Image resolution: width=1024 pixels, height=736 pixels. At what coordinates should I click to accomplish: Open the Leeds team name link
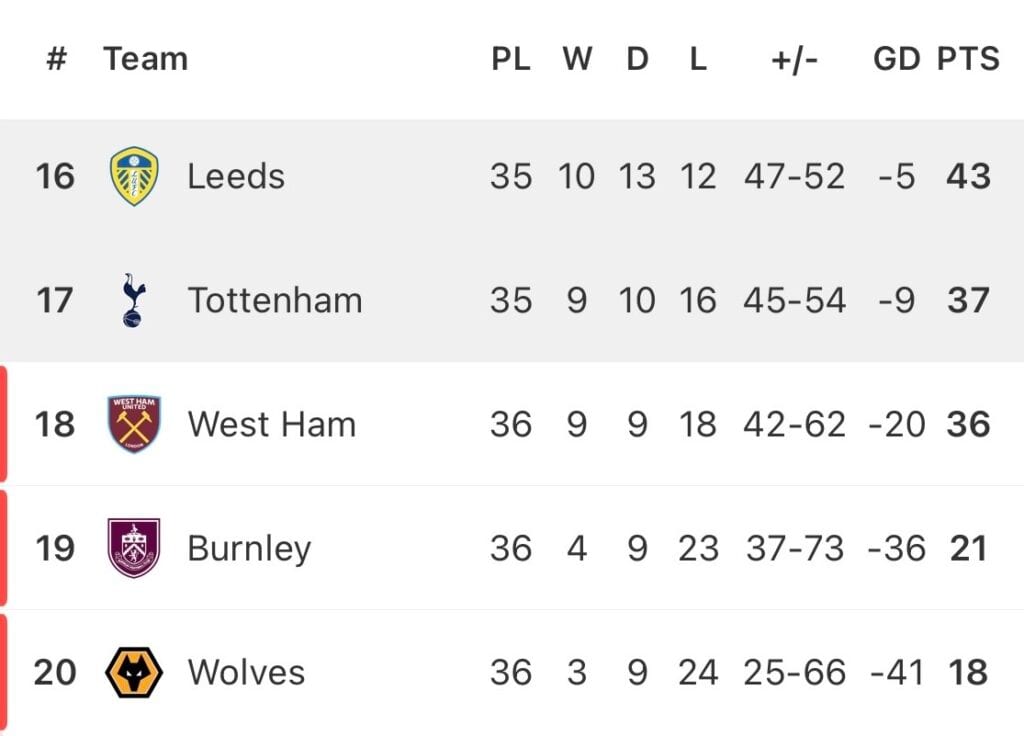click(236, 176)
